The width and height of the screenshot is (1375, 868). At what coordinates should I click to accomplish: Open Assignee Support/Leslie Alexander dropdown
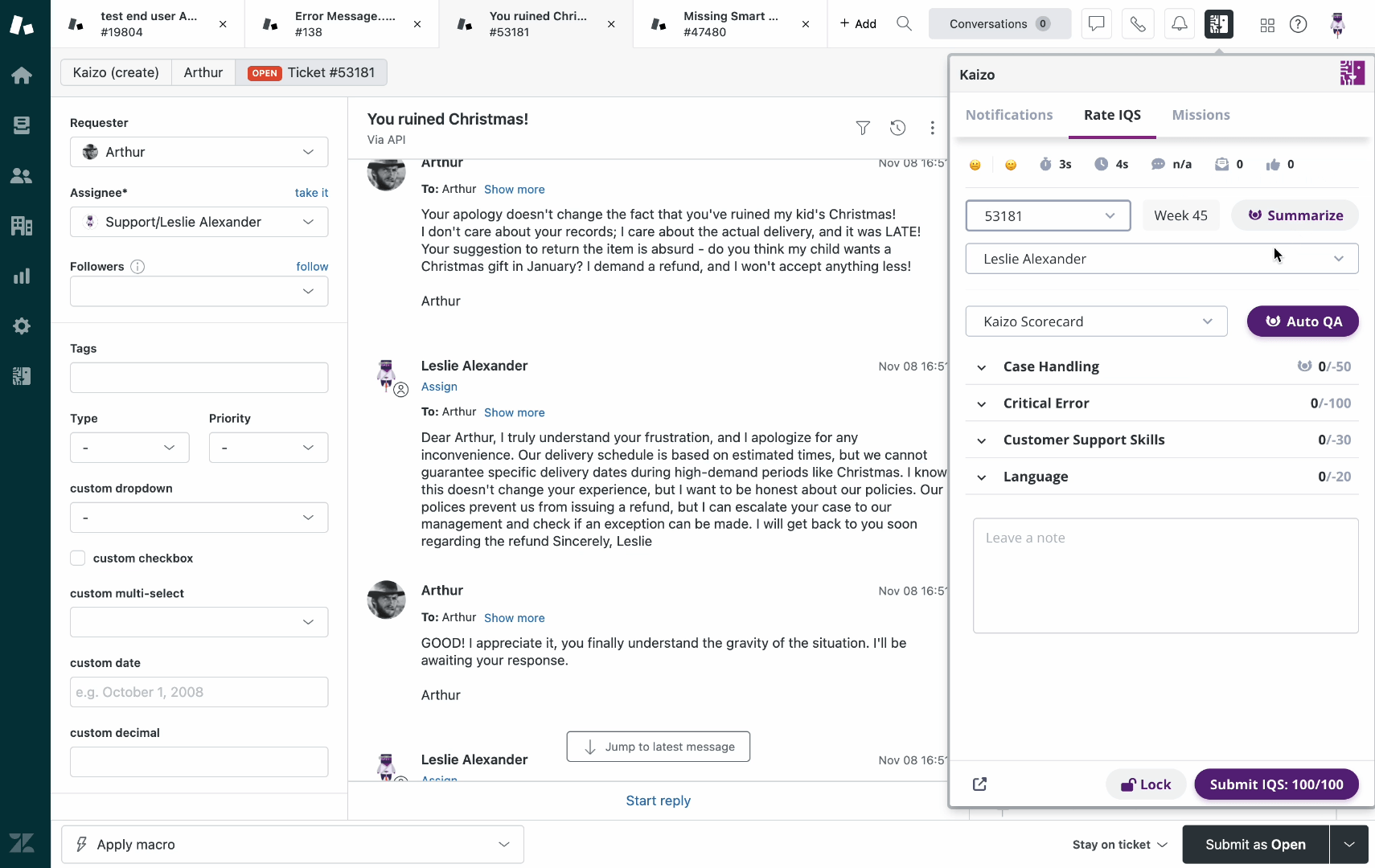199,222
